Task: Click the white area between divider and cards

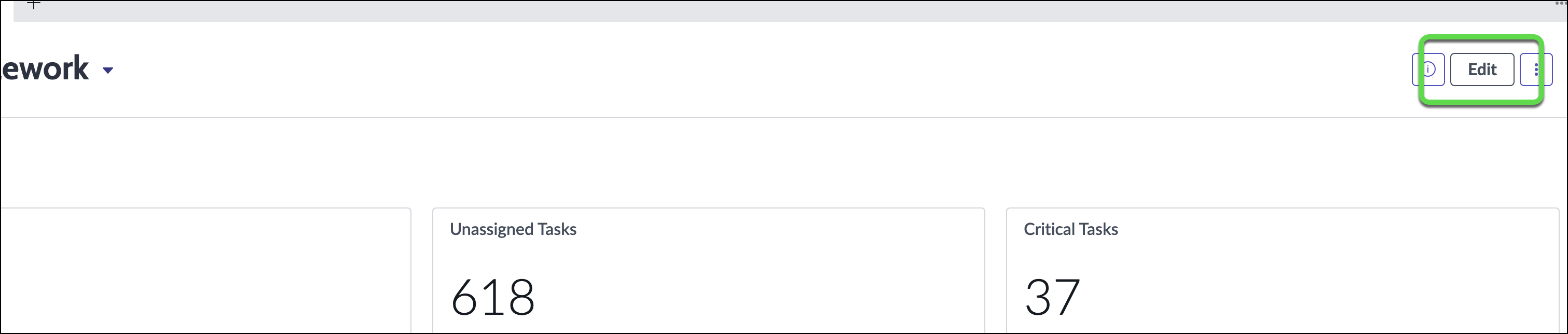Action: coord(731,162)
